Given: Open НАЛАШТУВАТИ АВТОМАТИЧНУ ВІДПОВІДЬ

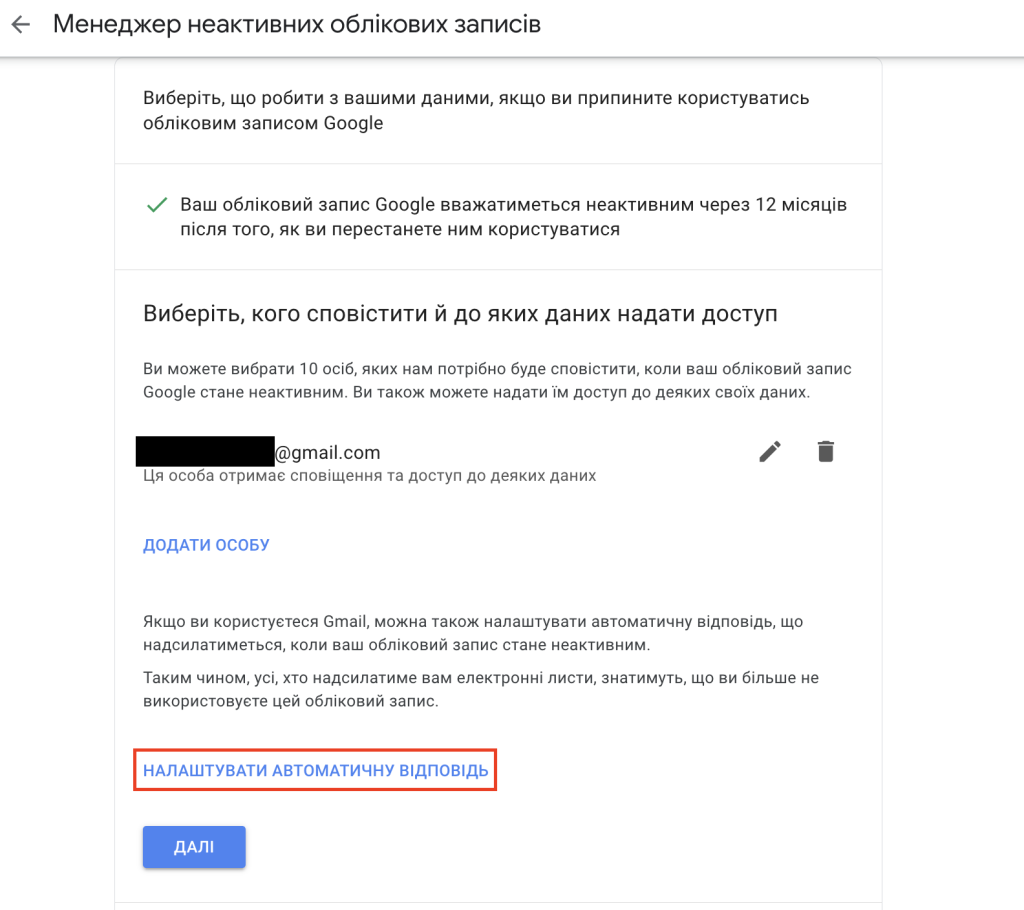Looking at the screenshot, I should (x=315, y=770).
